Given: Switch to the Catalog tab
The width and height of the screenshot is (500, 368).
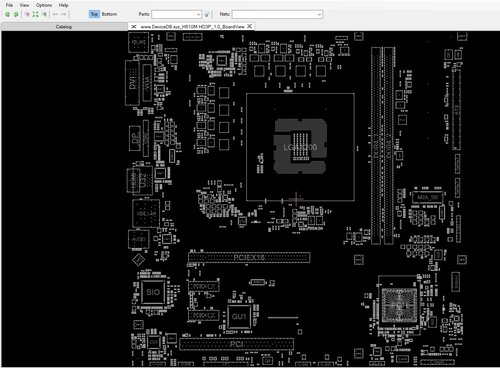Looking at the screenshot, I should [64, 27].
